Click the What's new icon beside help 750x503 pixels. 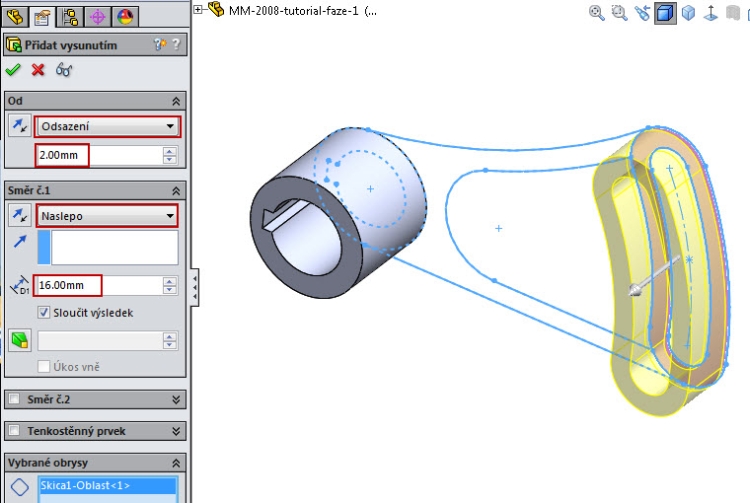(x=160, y=44)
